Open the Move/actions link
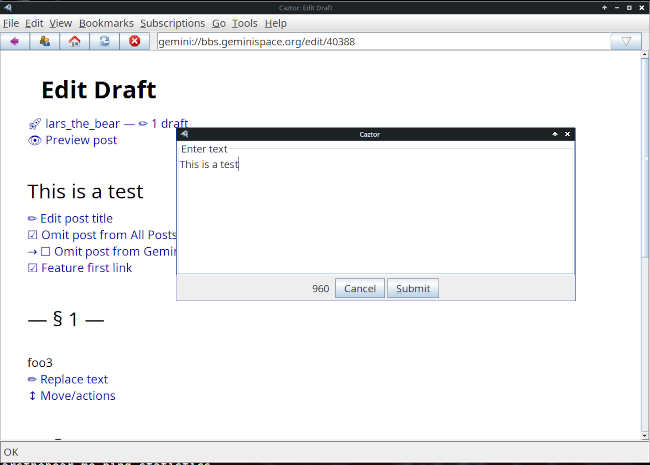This screenshot has height=465, width=650. tap(78, 396)
